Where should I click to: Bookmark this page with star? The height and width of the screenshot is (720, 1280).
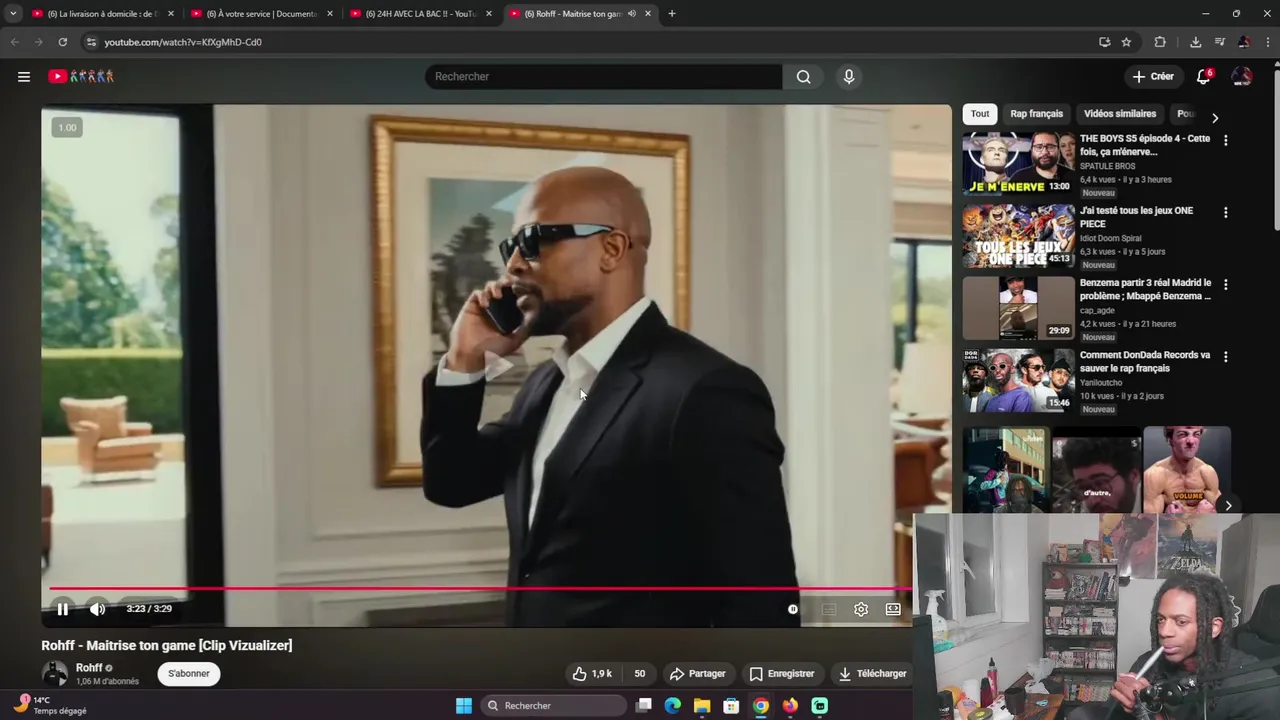[x=1126, y=42]
